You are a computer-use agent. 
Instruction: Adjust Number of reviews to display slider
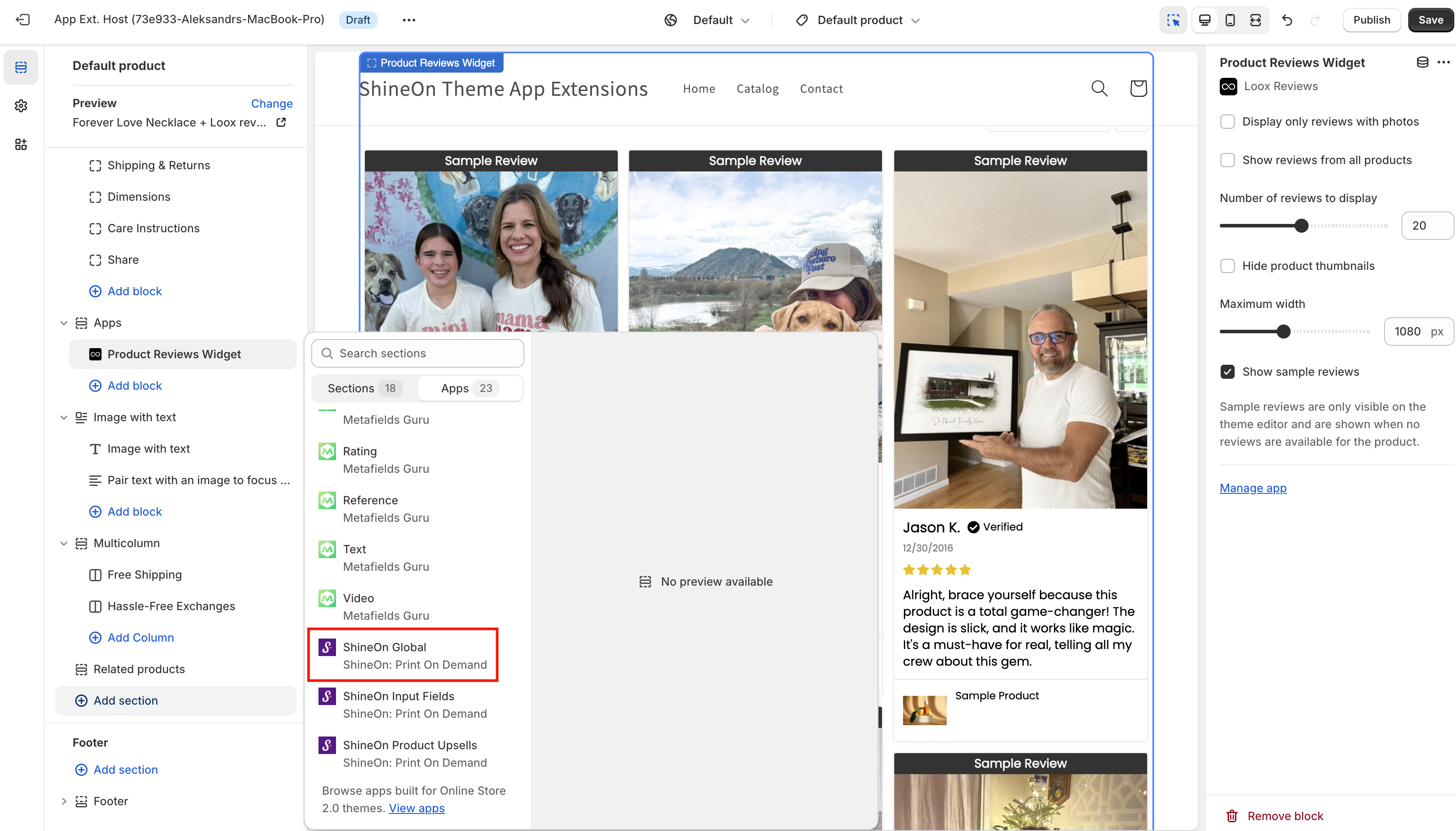pos(1301,225)
